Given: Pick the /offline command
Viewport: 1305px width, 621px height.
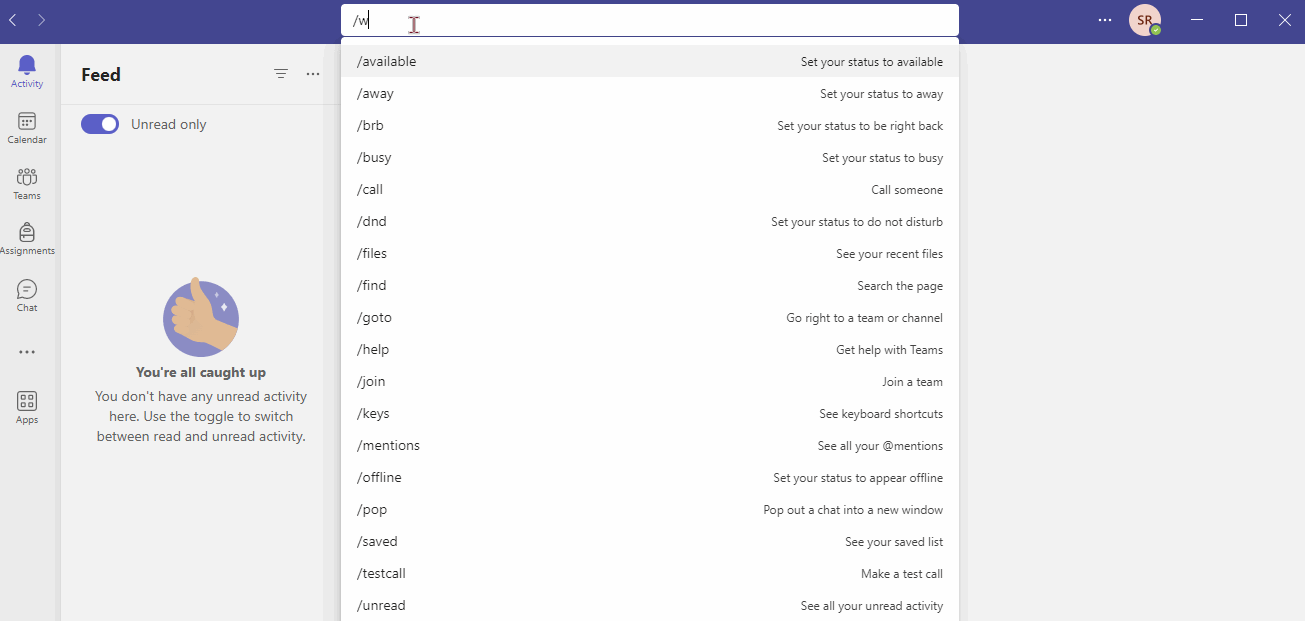Looking at the screenshot, I should pos(650,478).
